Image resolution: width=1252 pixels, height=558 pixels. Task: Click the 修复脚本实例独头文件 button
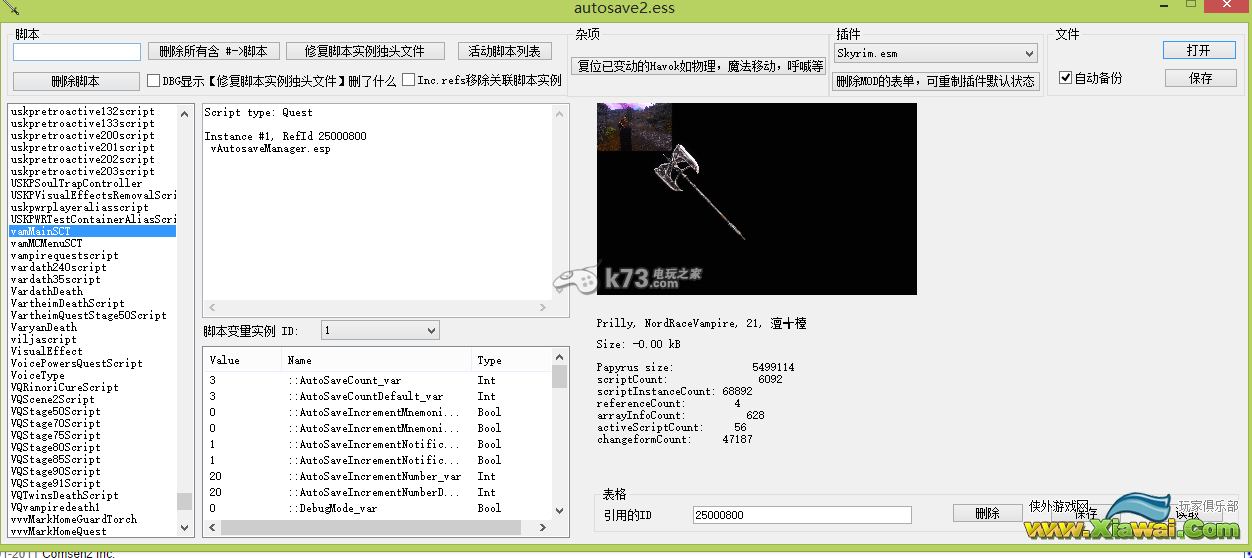(364, 51)
